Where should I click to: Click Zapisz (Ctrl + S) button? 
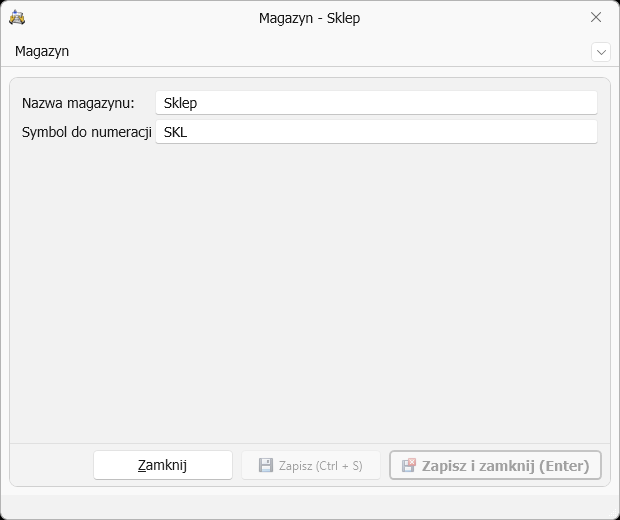coord(311,465)
